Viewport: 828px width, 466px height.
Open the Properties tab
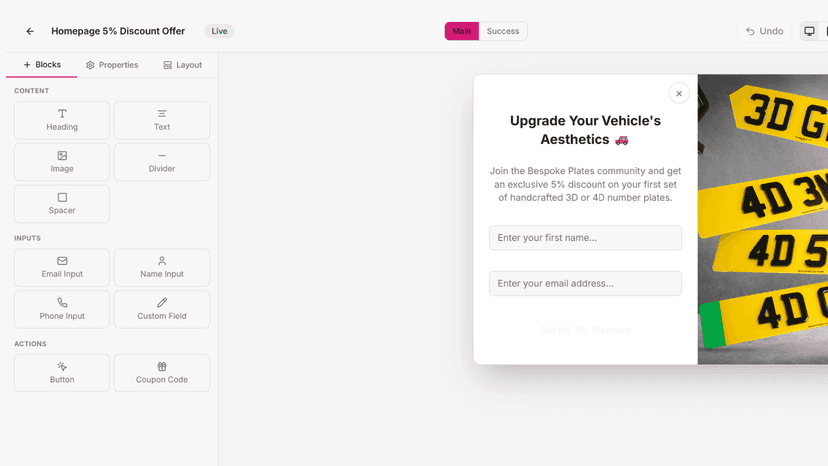click(x=112, y=65)
